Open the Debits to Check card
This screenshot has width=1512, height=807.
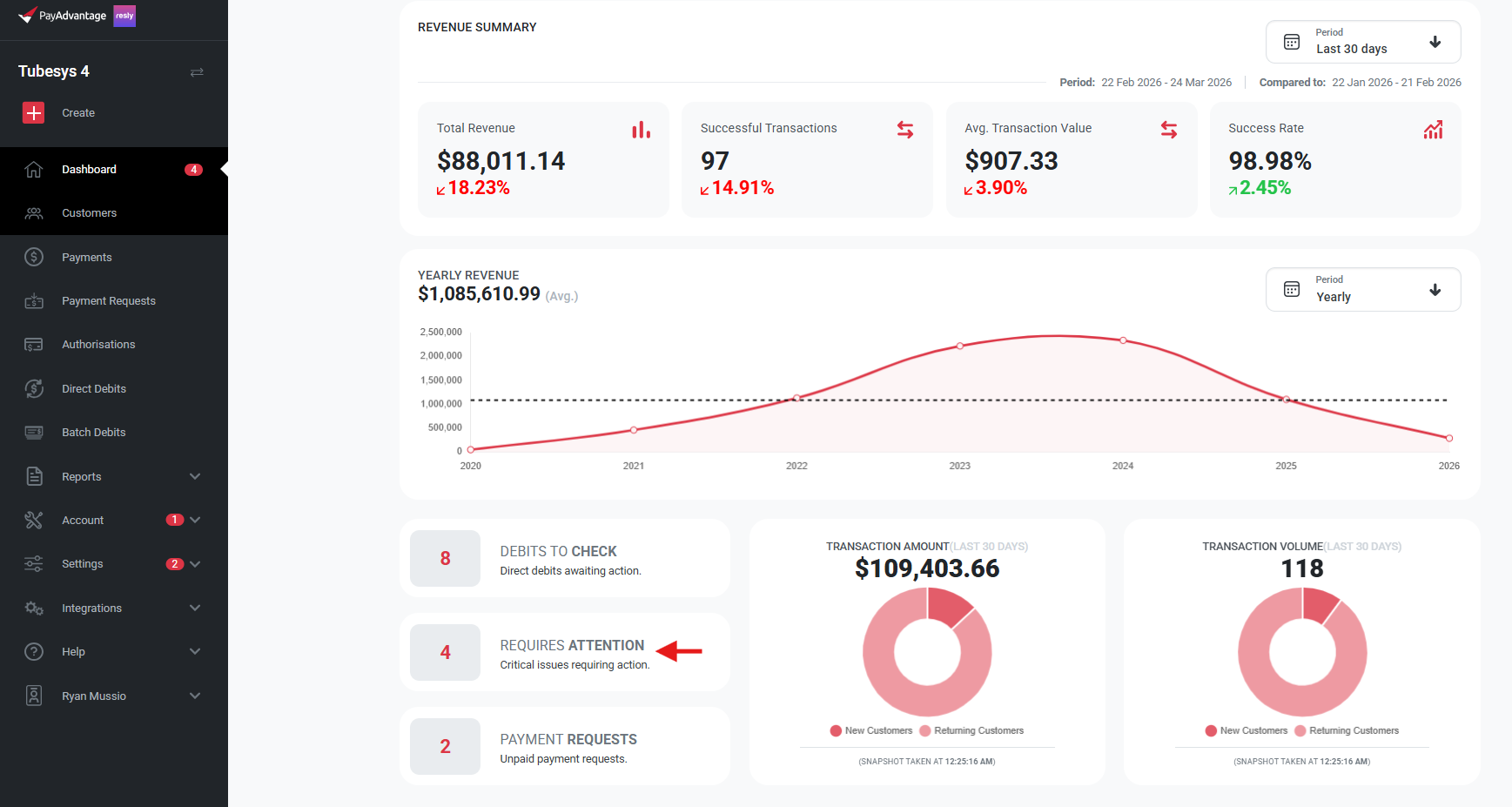tap(564, 559)
